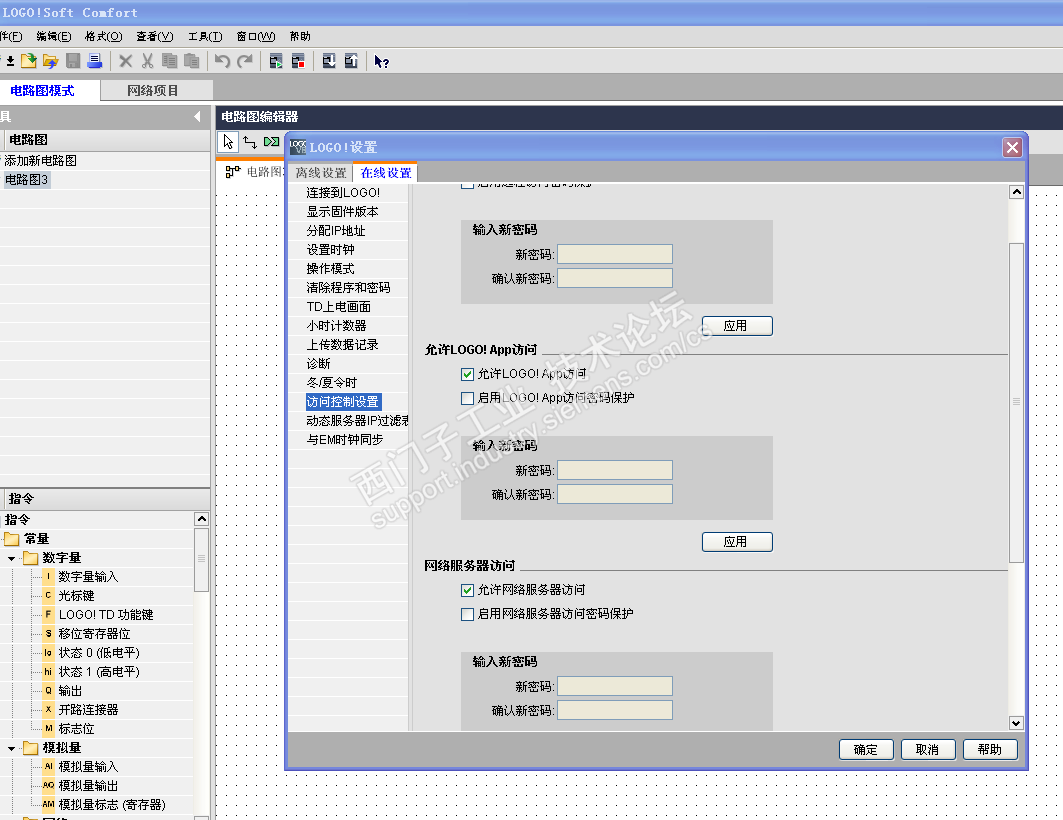This screenshot has width=1063, height=820.
Task: Click the context help pointer icon
Action: pyautogui.click(x=382, y=62)
